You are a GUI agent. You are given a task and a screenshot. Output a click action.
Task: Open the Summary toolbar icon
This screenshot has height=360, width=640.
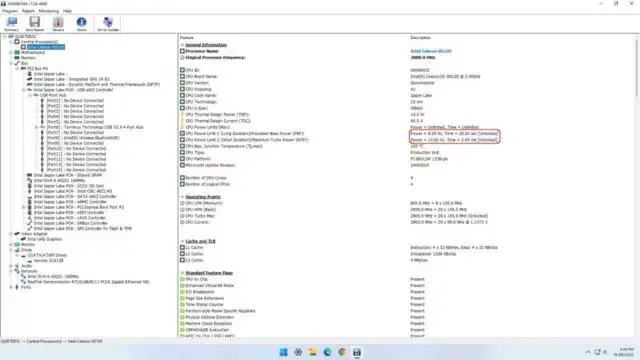click(11, 24)
